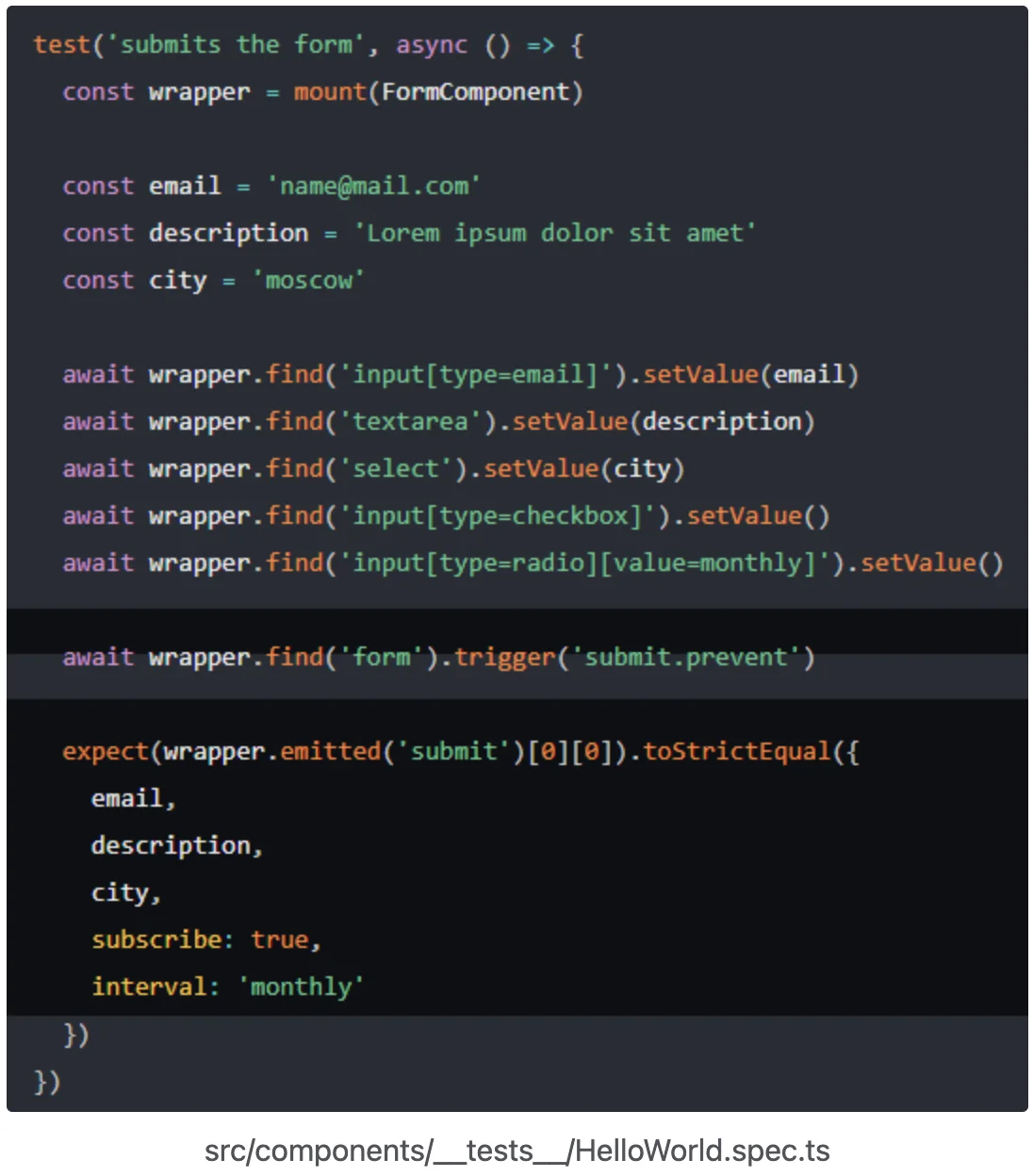The width and height of the screenshot is (1033, 1176).
Task: Click the FormComponent argument
Action: pyautogui.click(x=475, y=91)
